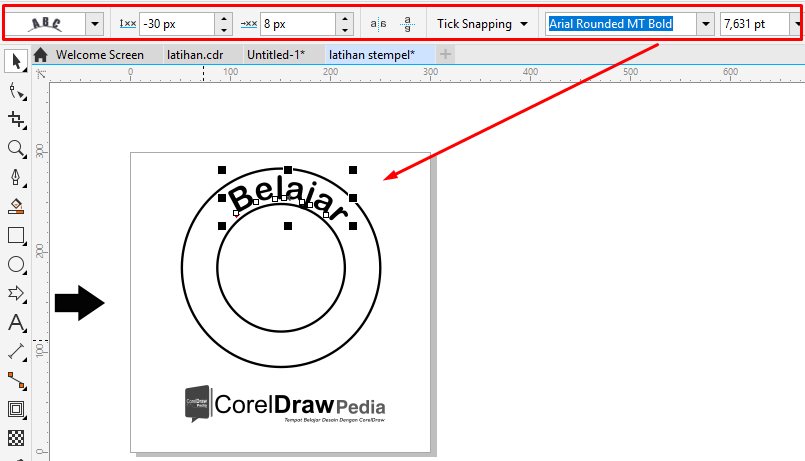Select the Pick tool arrow
The height and width of the screenshot is (461, 805).
click(x=16, y=61)
